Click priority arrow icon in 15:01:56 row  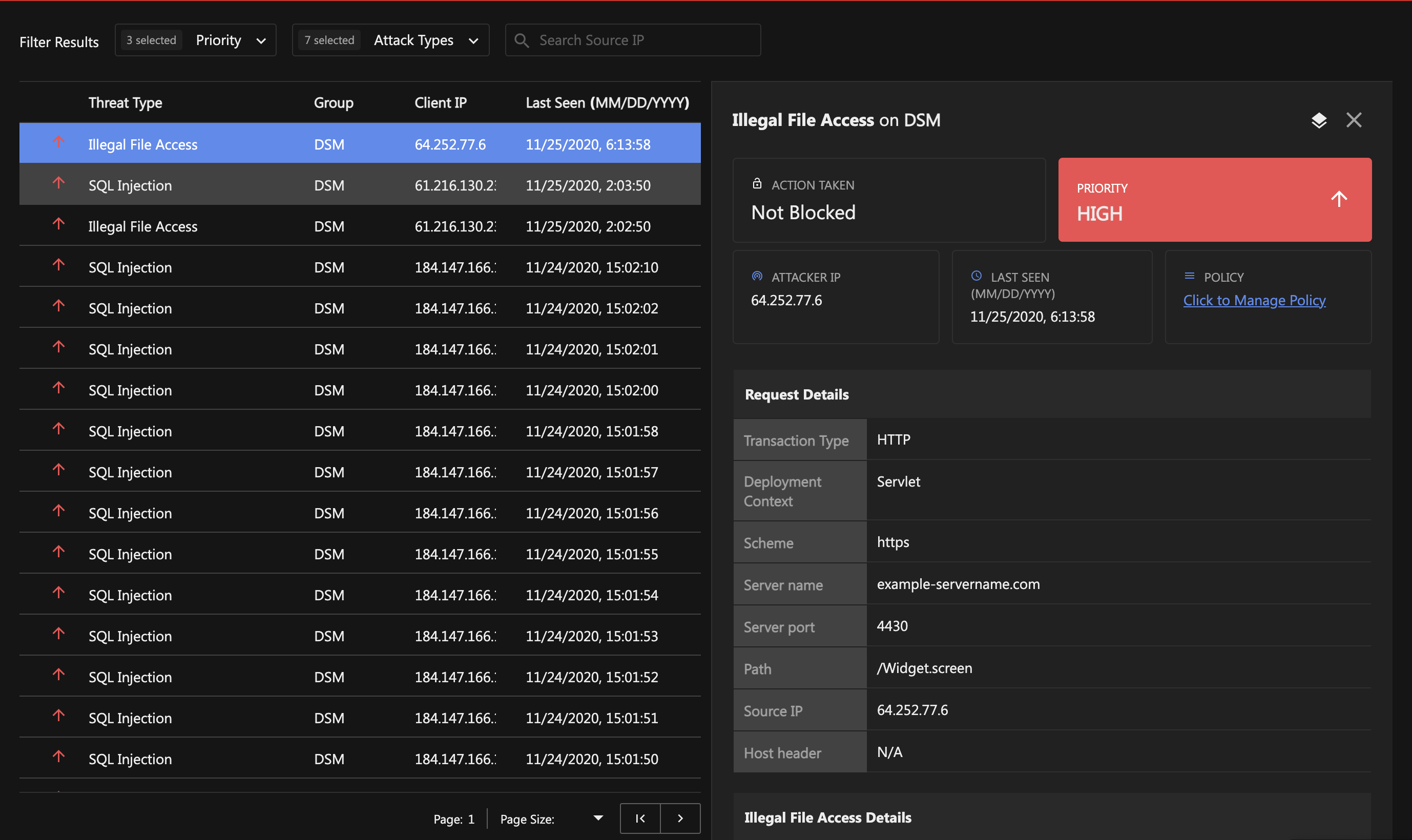[58, 510]
